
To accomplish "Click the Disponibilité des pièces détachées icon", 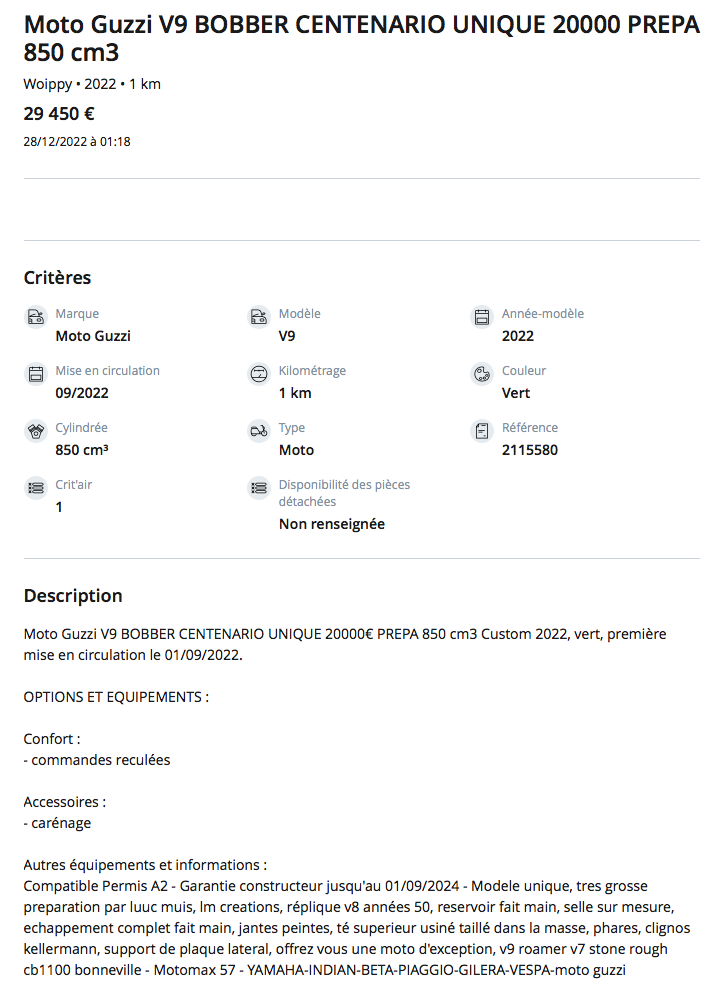I will [259, 488].
